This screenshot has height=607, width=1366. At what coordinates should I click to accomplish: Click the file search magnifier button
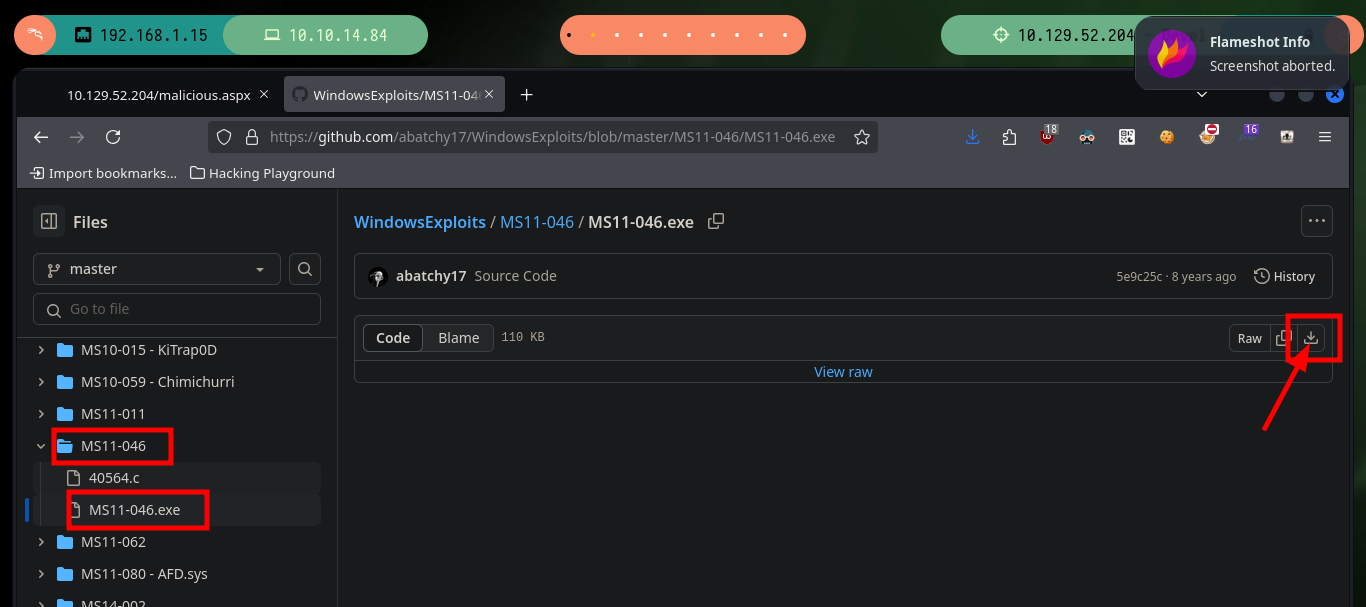coord(305,269)
